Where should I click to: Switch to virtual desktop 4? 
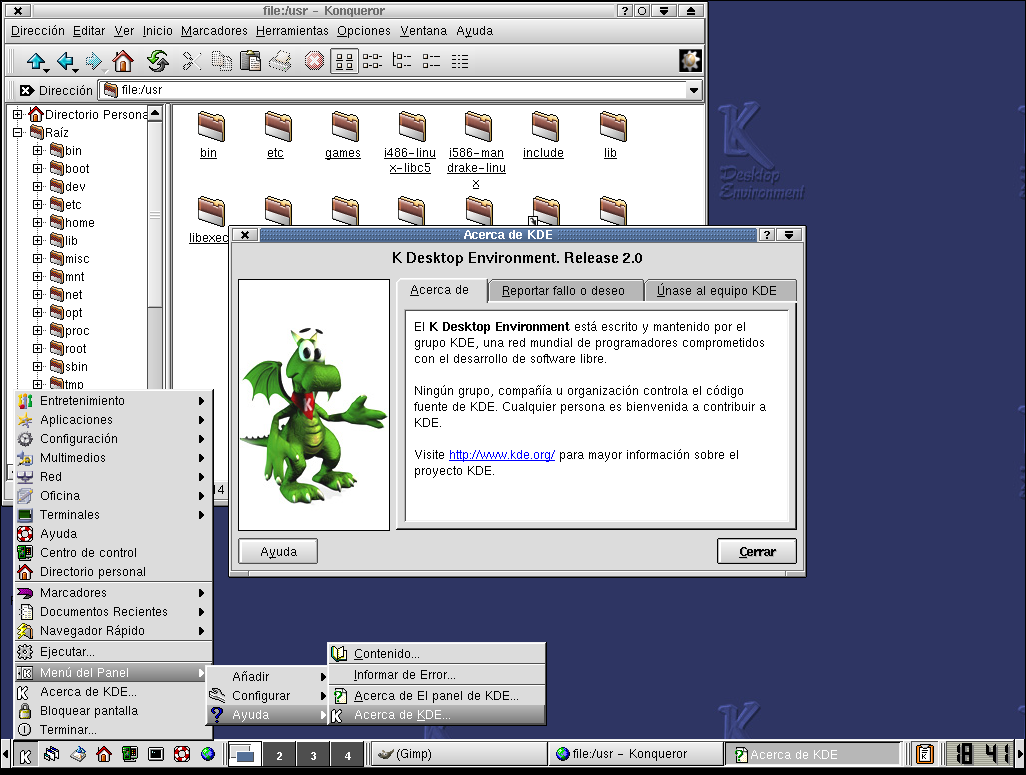pyautogui.click(x=347, y=756)
